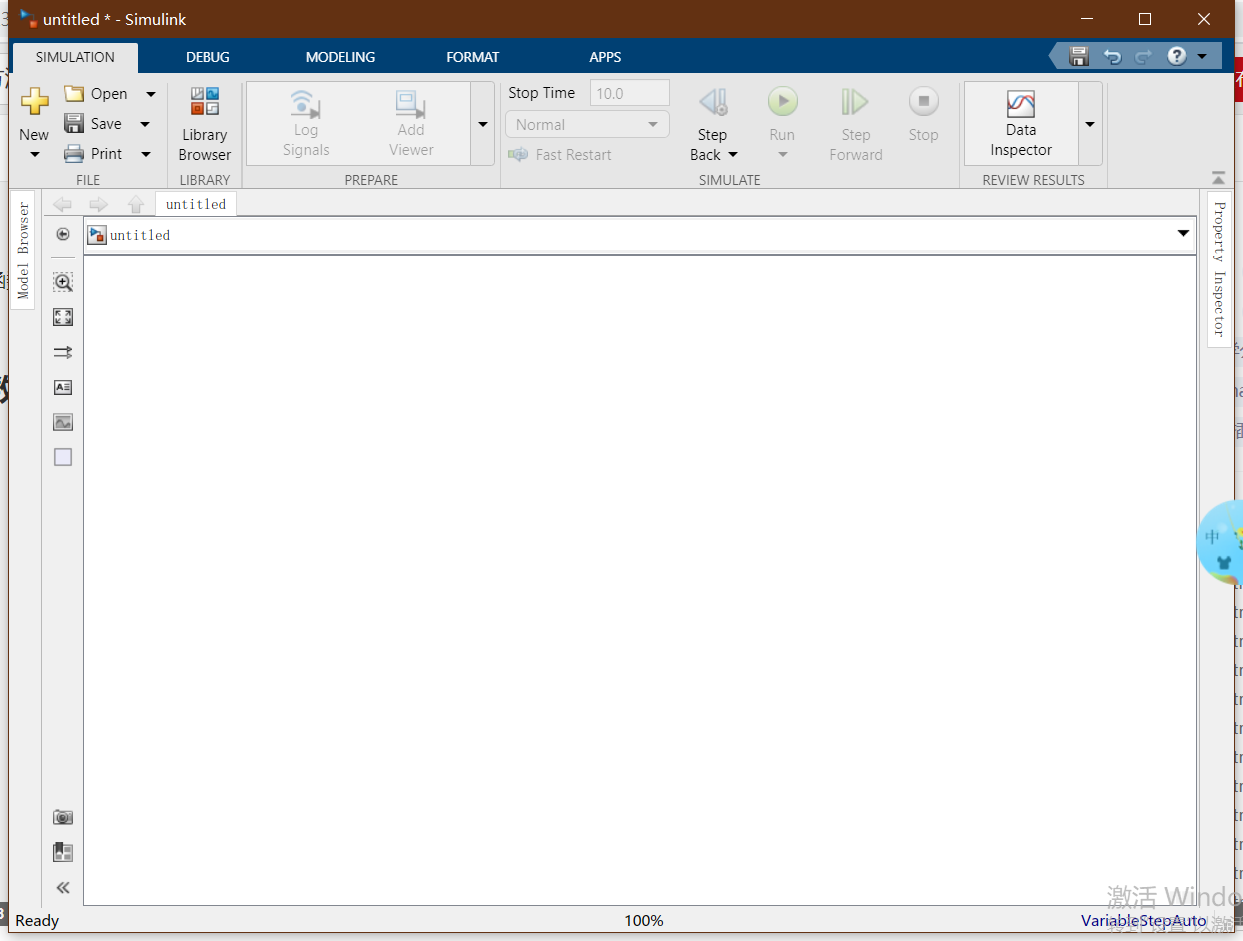Click the green Run button

pyautogui.click(x=783, y=101)
